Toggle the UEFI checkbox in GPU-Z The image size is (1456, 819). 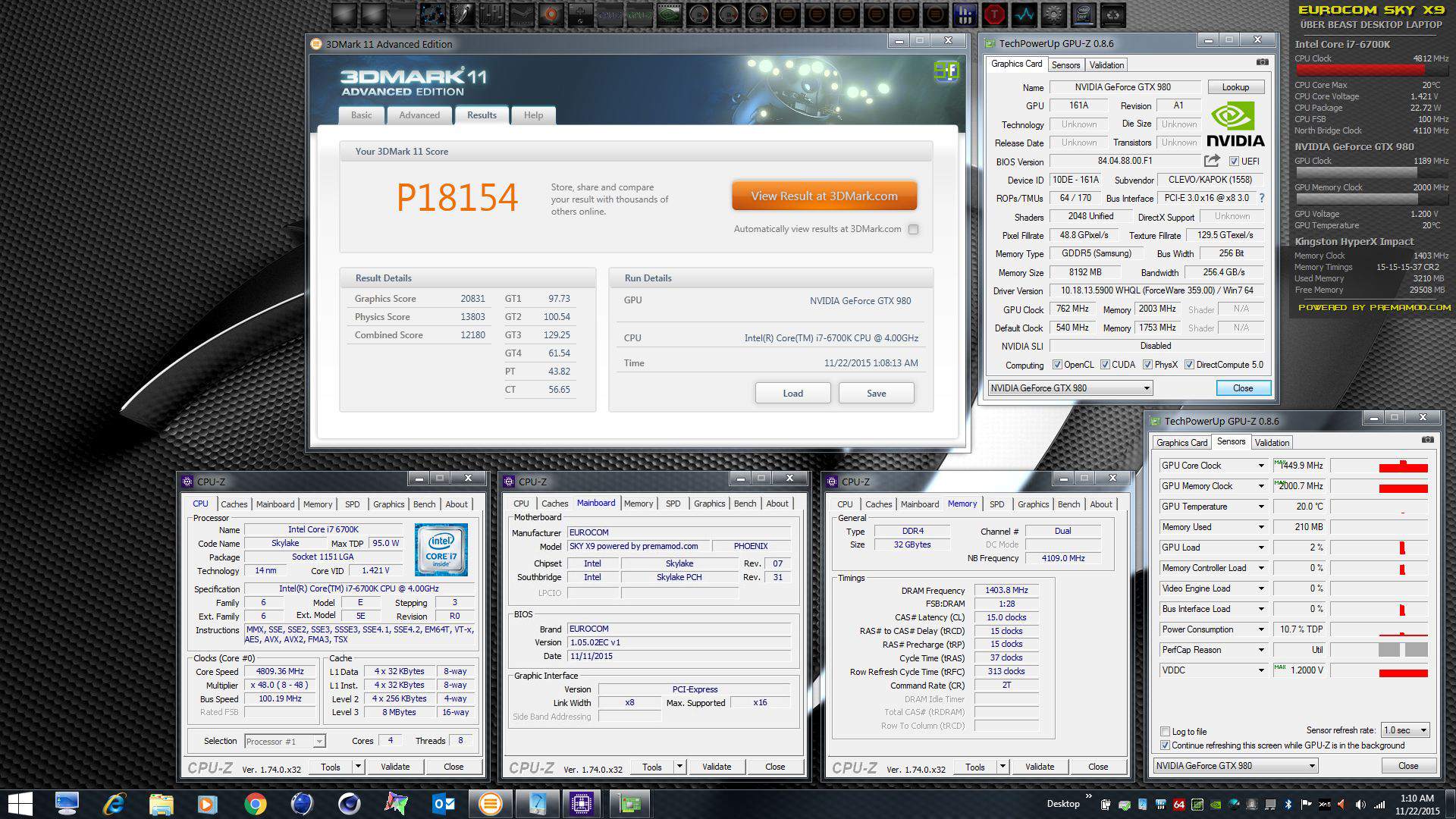tap(1234, 162)
